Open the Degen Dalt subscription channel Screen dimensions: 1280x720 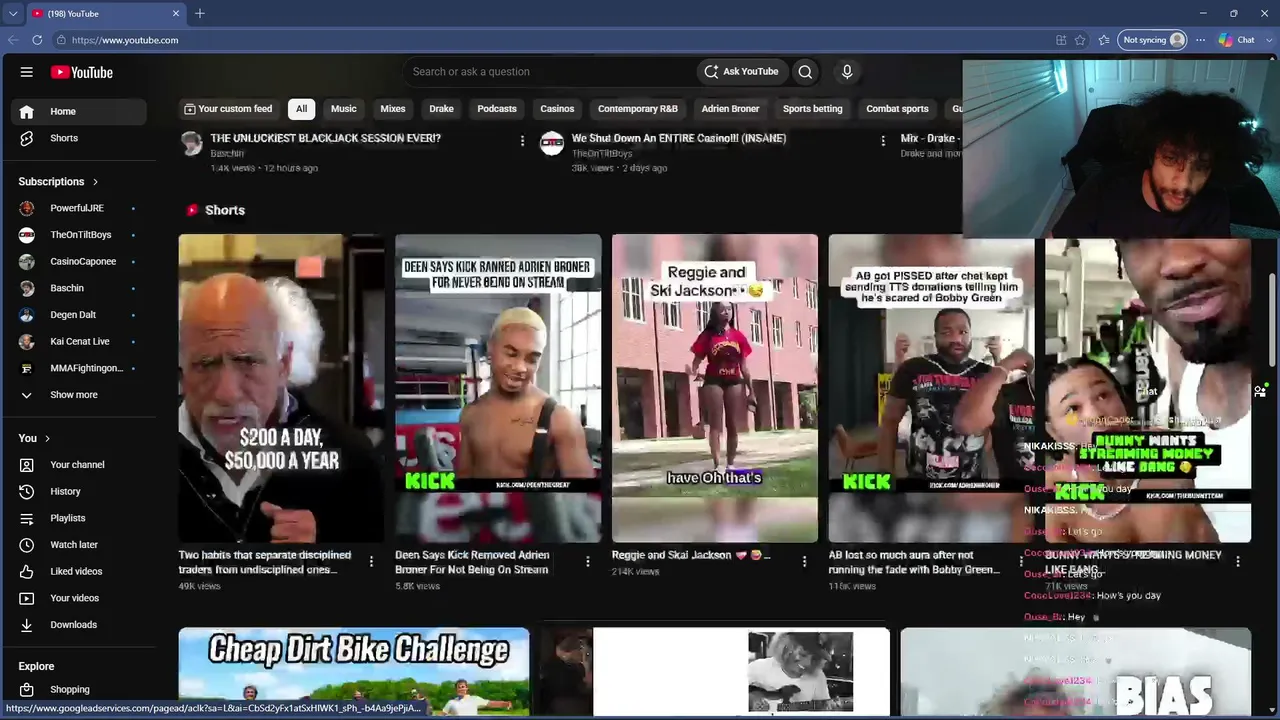80,315
